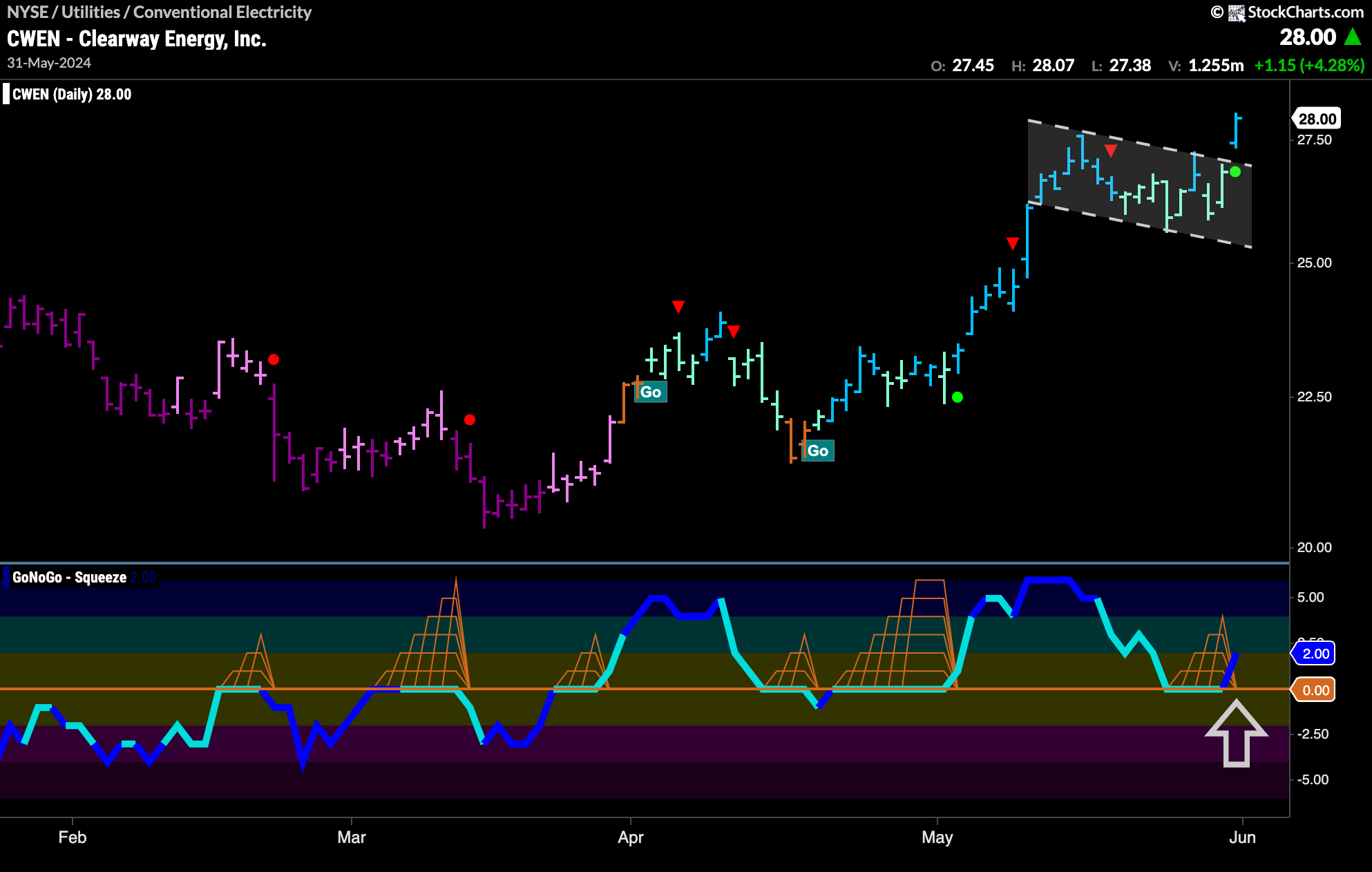Click the orange 0.00 axis value tag
The image size is (1372, 872).
(x=1315, y=690)
